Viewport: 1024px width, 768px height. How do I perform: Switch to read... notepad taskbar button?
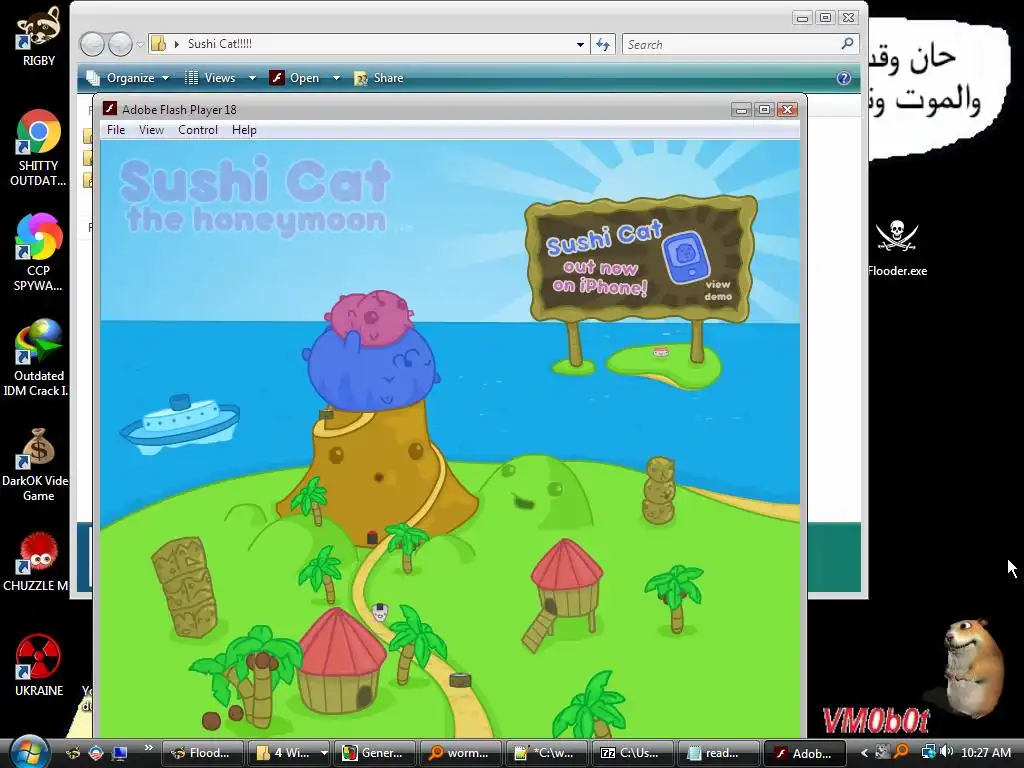tap(719, 753)
